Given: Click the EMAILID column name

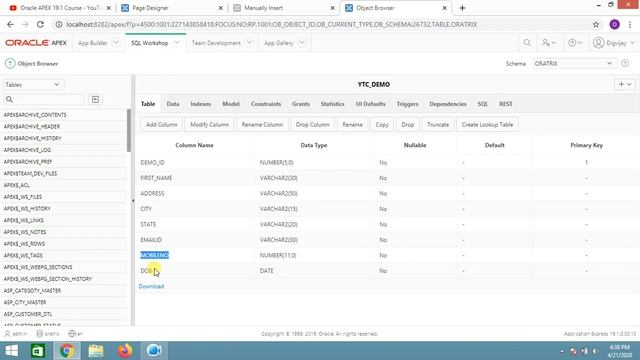Looking at the screenshot, I should point(151,240).
